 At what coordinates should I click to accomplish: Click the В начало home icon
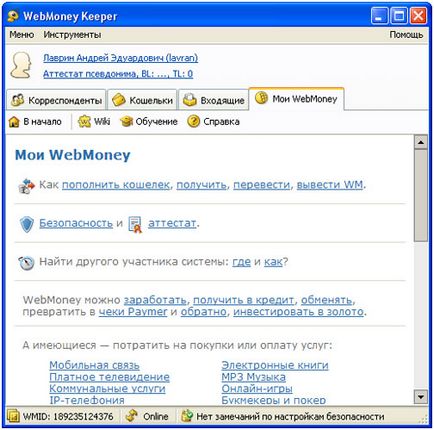pos(14,122)
